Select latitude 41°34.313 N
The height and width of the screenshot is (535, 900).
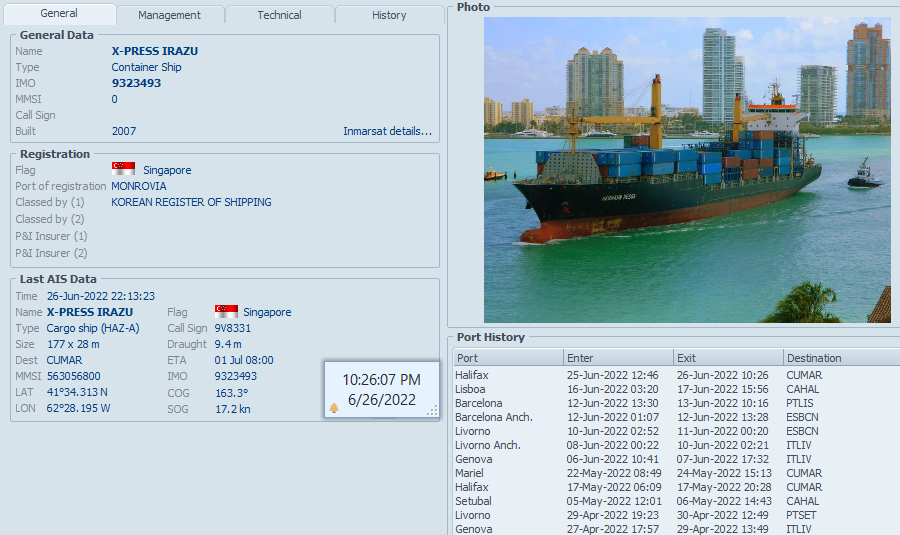(77, 392)
